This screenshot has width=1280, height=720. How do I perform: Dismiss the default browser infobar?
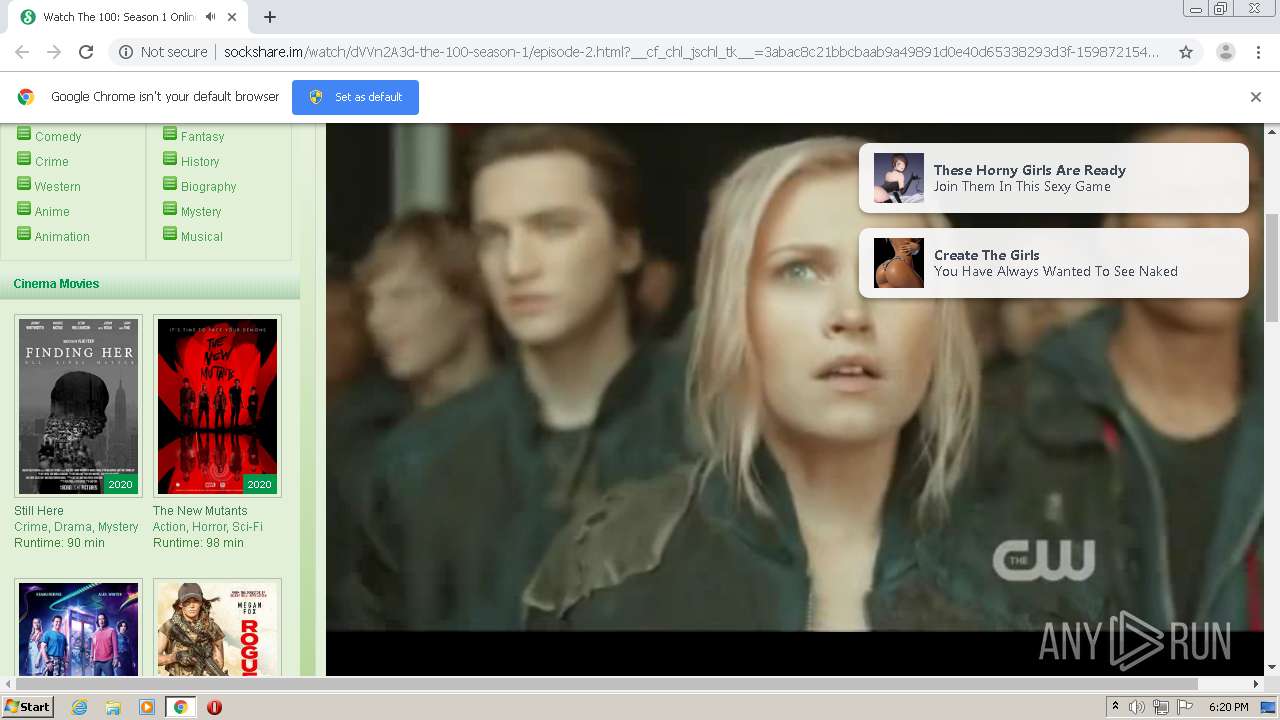(x=1256, y=97)
